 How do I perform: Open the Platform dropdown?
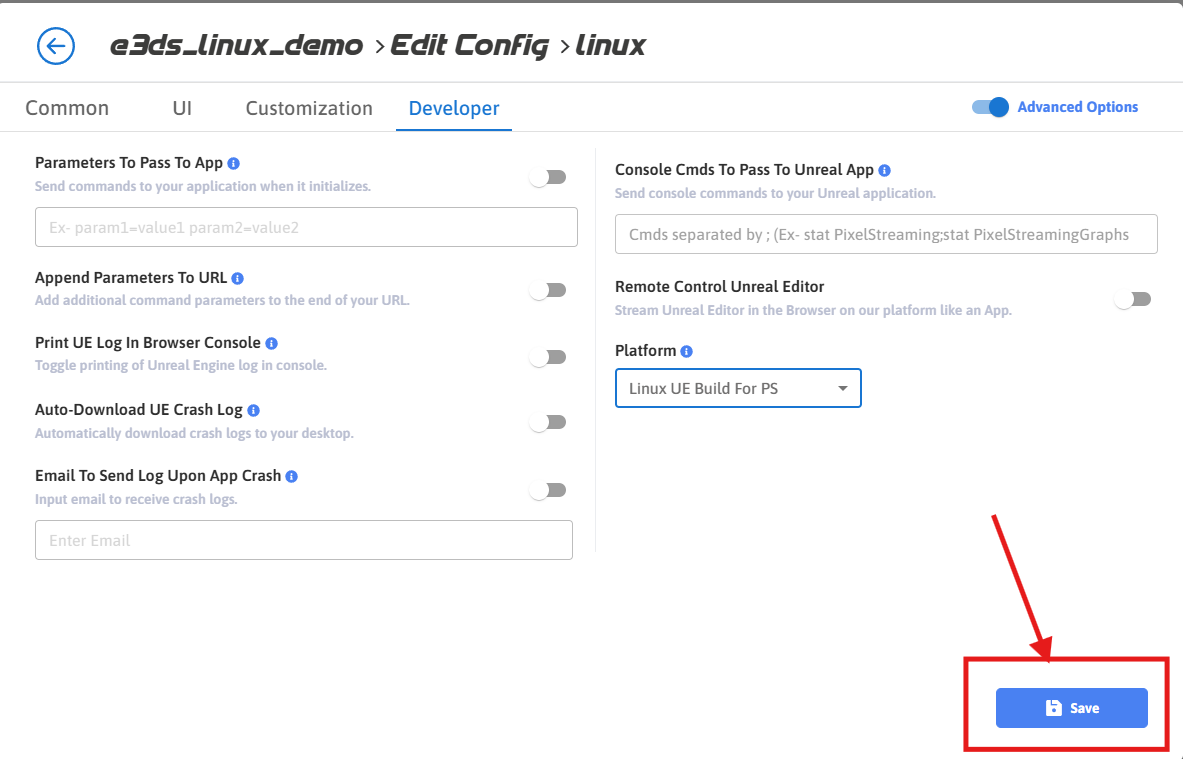[738, 388]
